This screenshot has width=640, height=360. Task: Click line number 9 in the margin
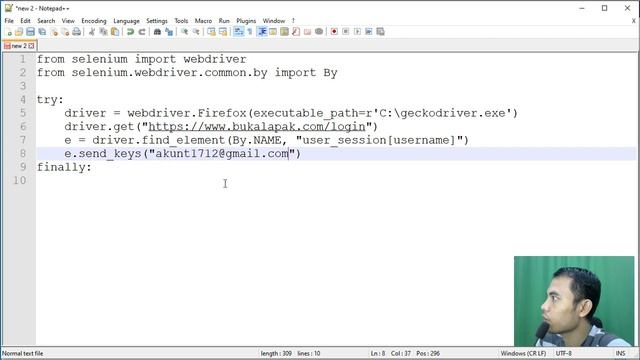pos(23,167)
